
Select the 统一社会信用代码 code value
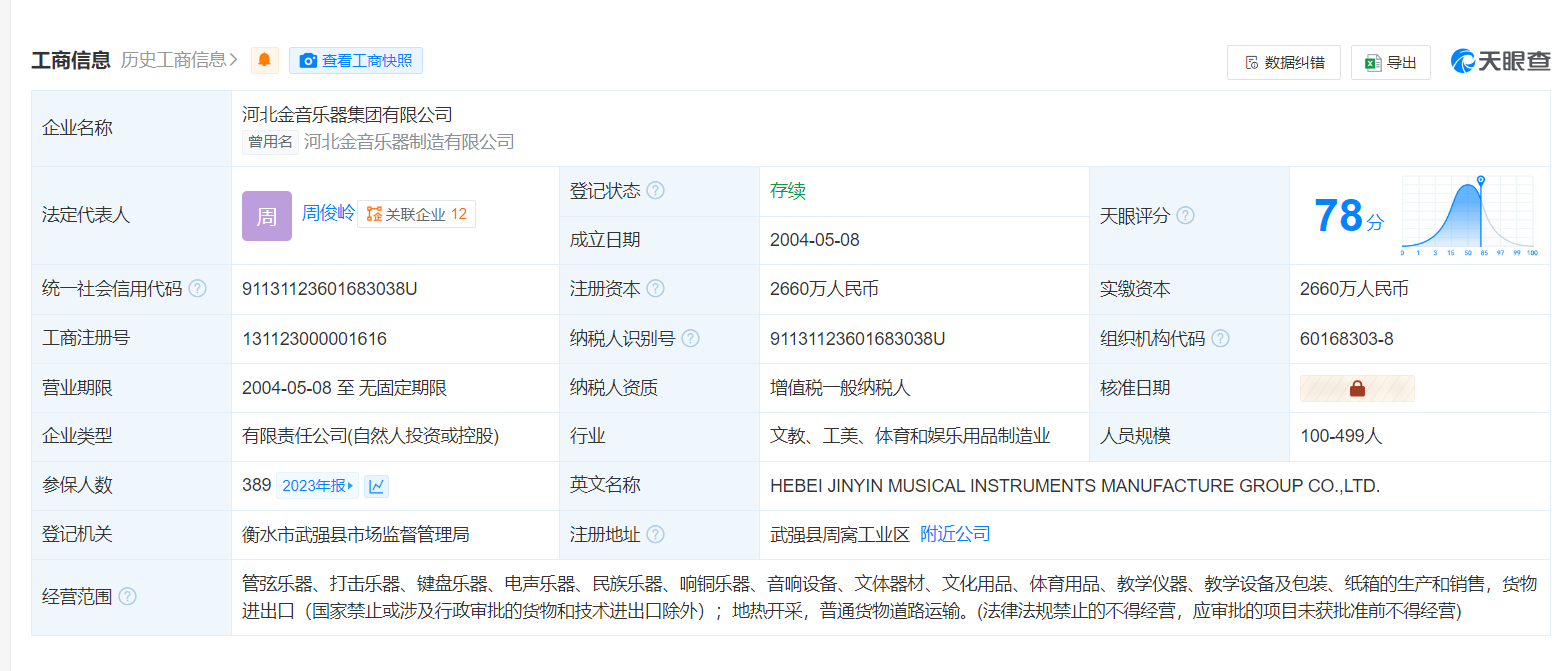tap(330, 289)
